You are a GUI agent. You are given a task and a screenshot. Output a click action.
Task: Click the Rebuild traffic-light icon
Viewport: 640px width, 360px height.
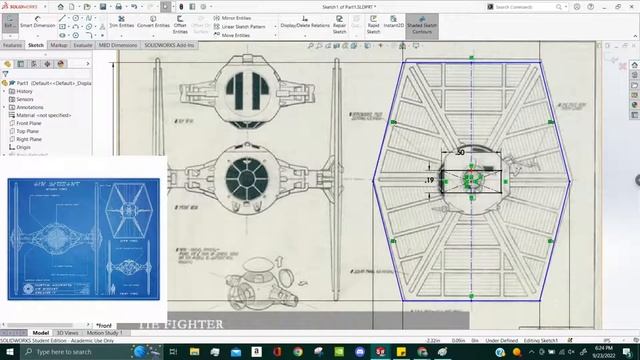[181, 7]
